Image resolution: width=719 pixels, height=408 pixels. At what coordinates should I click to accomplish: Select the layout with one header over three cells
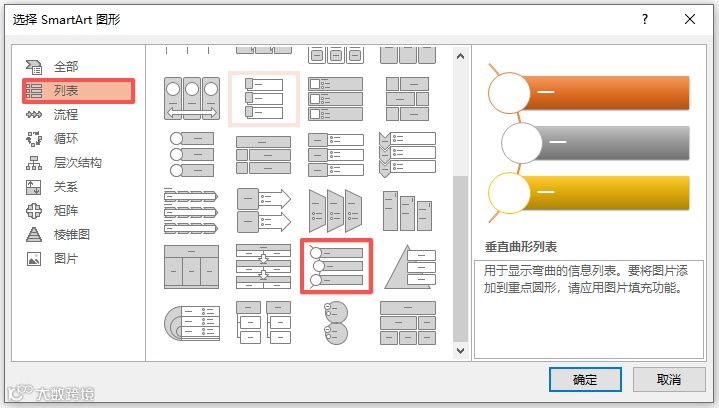pyautogui.click(x=192, y=267)
